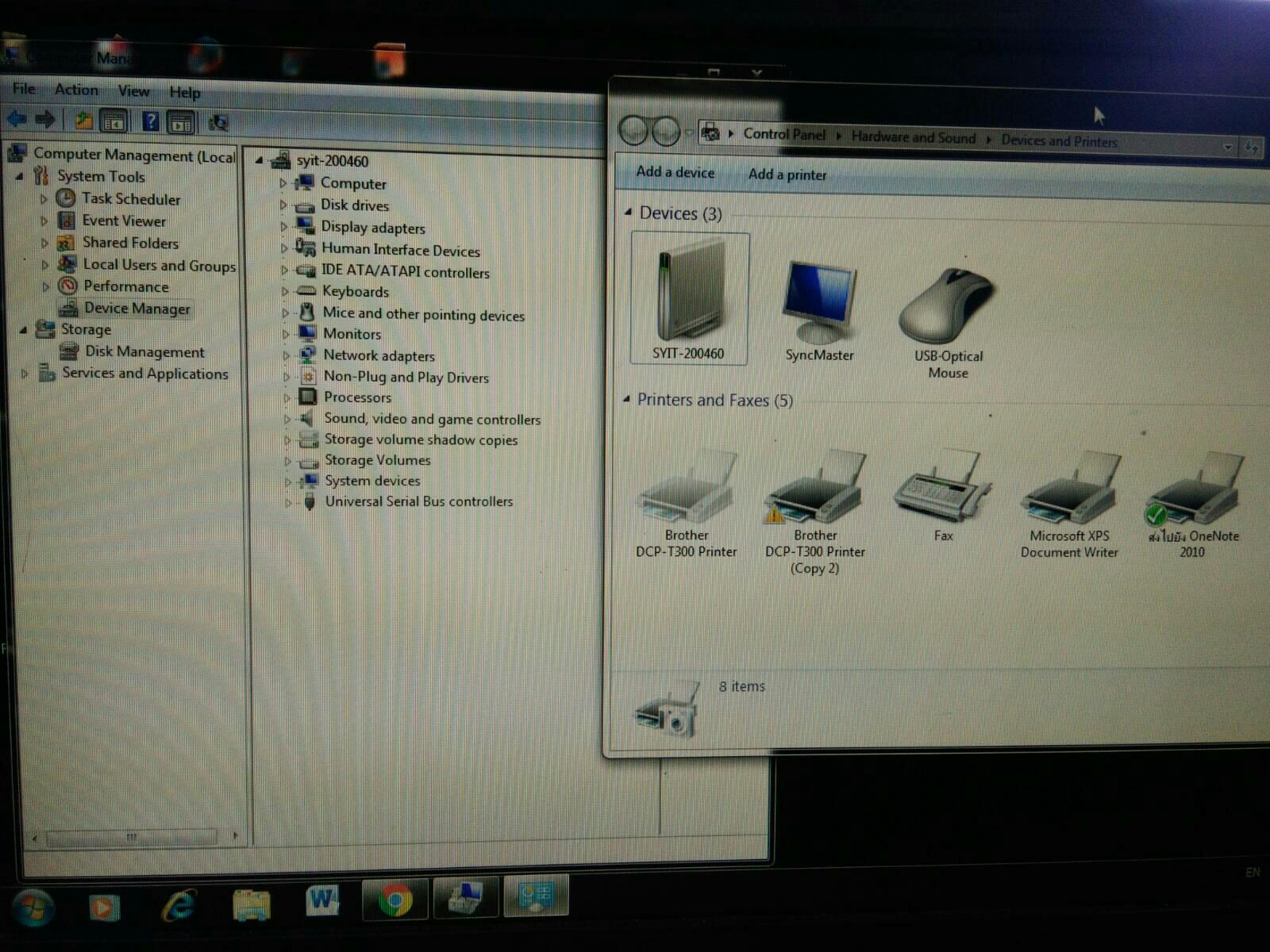The image size is (1270, 952).
Task: Expand Human Interface Devices node
Action: (x=284, y=248)
